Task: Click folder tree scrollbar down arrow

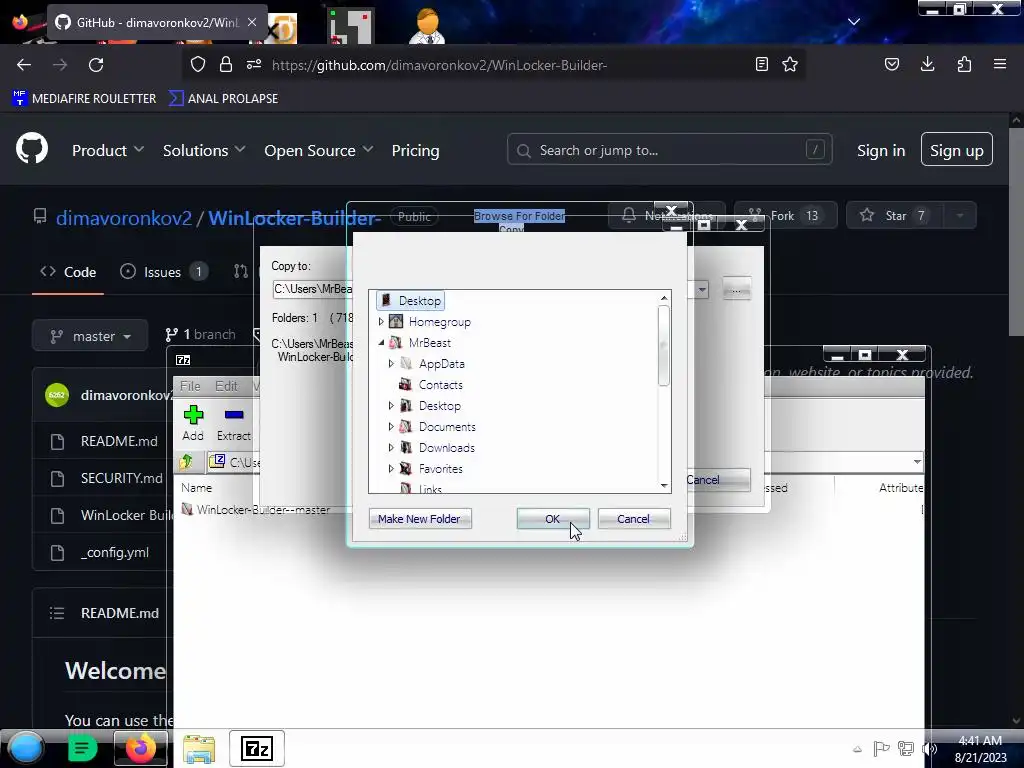Action: point(664,486)
